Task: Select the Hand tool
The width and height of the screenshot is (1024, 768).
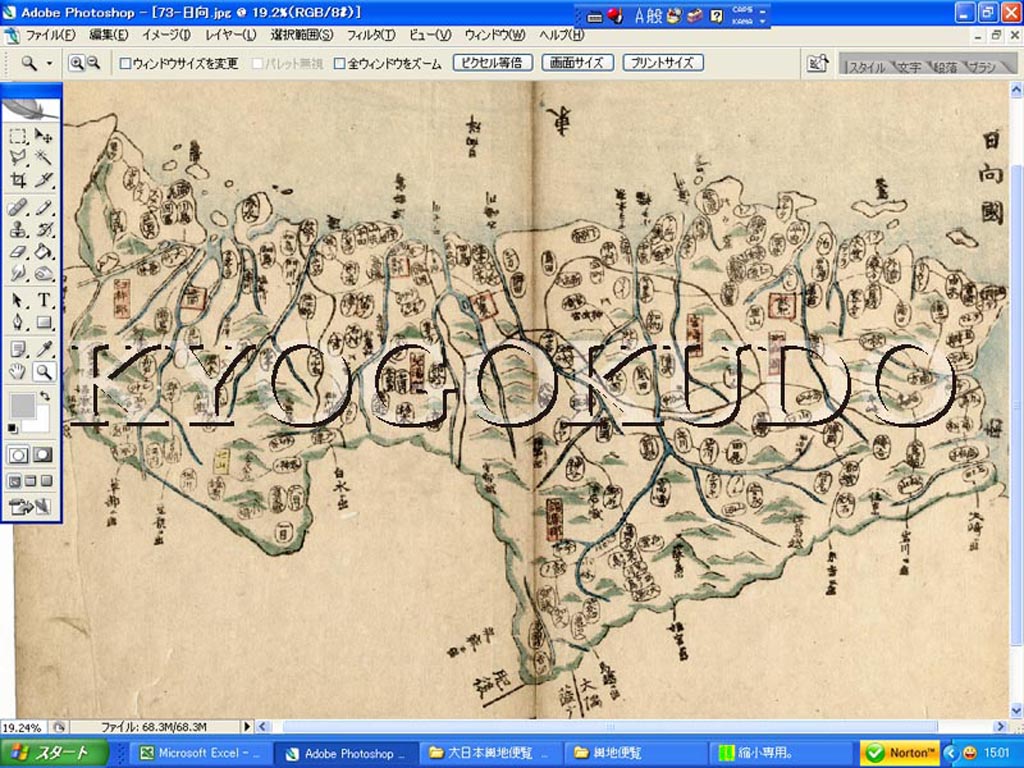Action: (x=18, y=372)
